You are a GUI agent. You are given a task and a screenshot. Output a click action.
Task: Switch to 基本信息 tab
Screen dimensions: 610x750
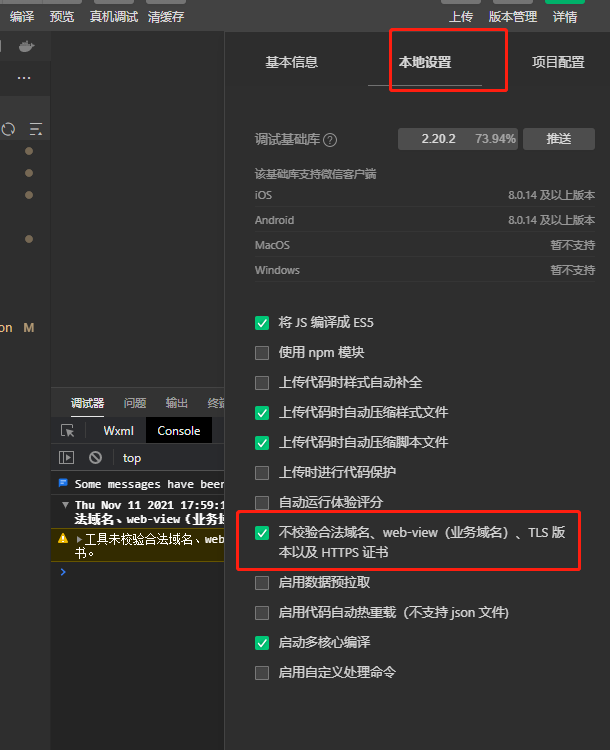[x=291, y=62]
